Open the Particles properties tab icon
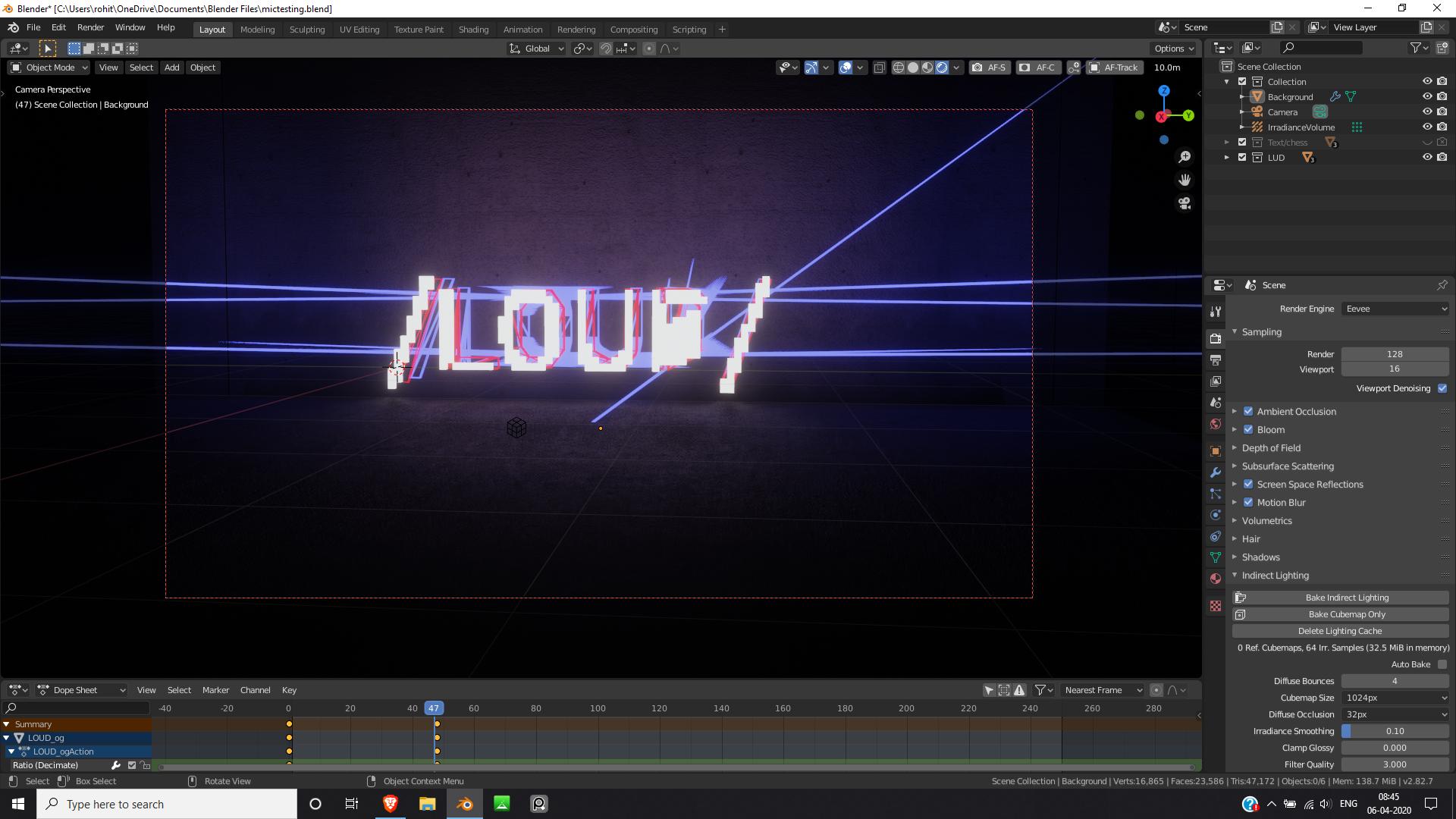 [1216, 494]
